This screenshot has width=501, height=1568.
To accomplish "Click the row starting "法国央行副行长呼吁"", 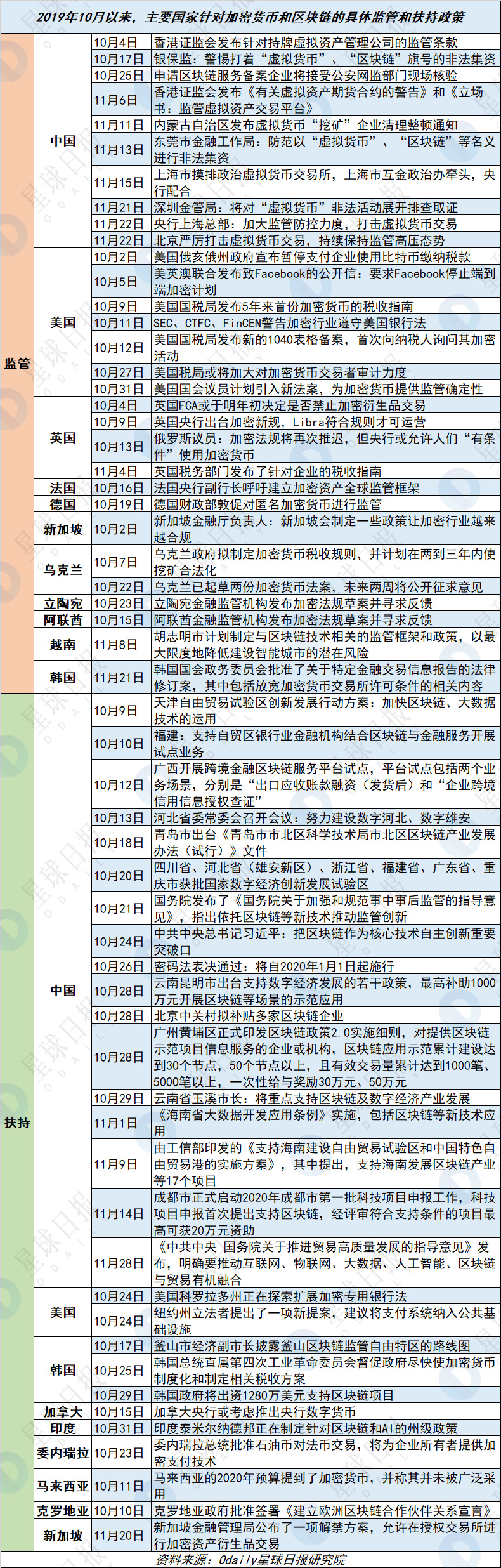I will click(326, 488).
